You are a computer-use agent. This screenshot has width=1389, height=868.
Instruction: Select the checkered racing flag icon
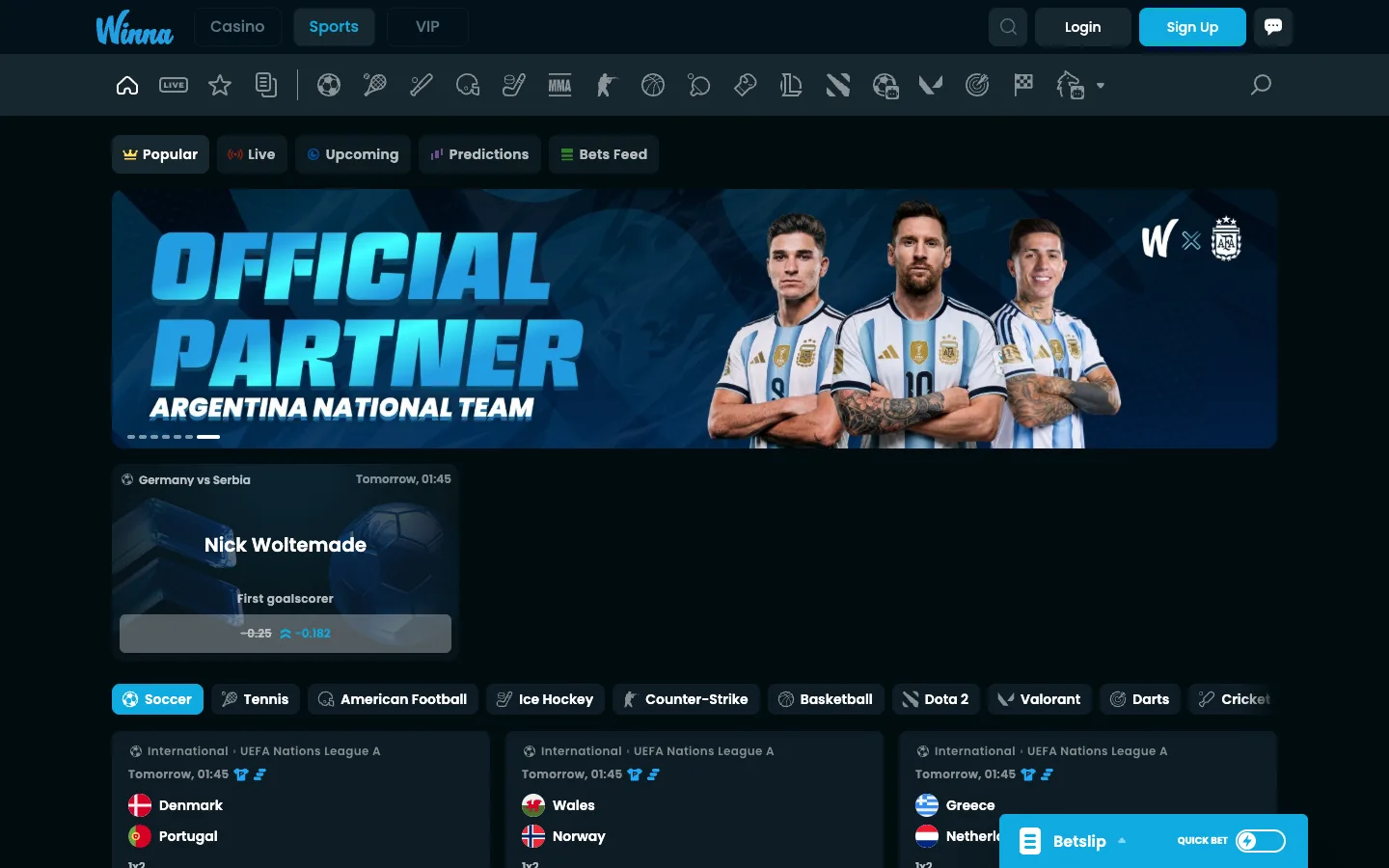click(x=1023, y=86)
